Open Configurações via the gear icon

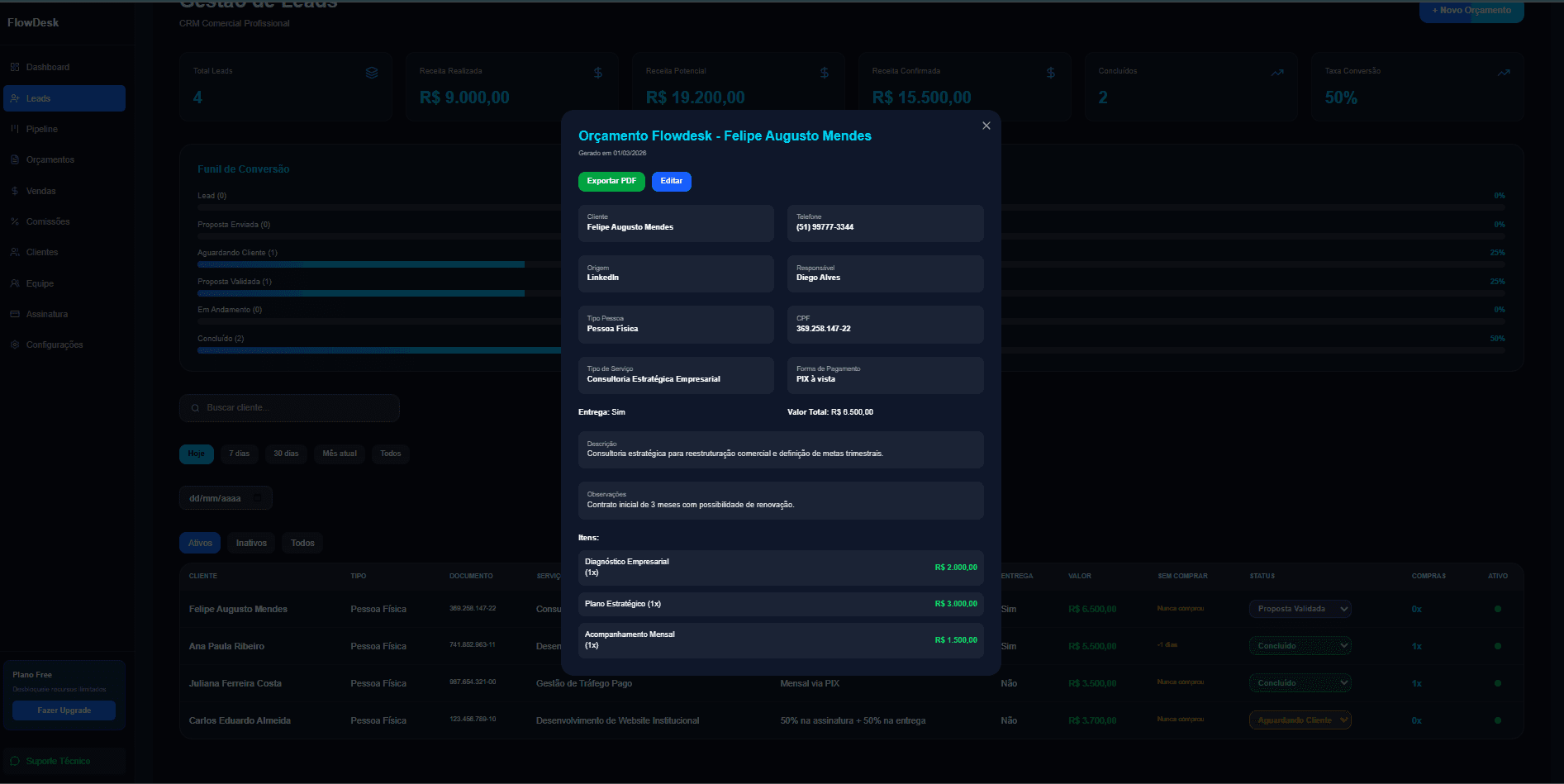pos(14,344)
